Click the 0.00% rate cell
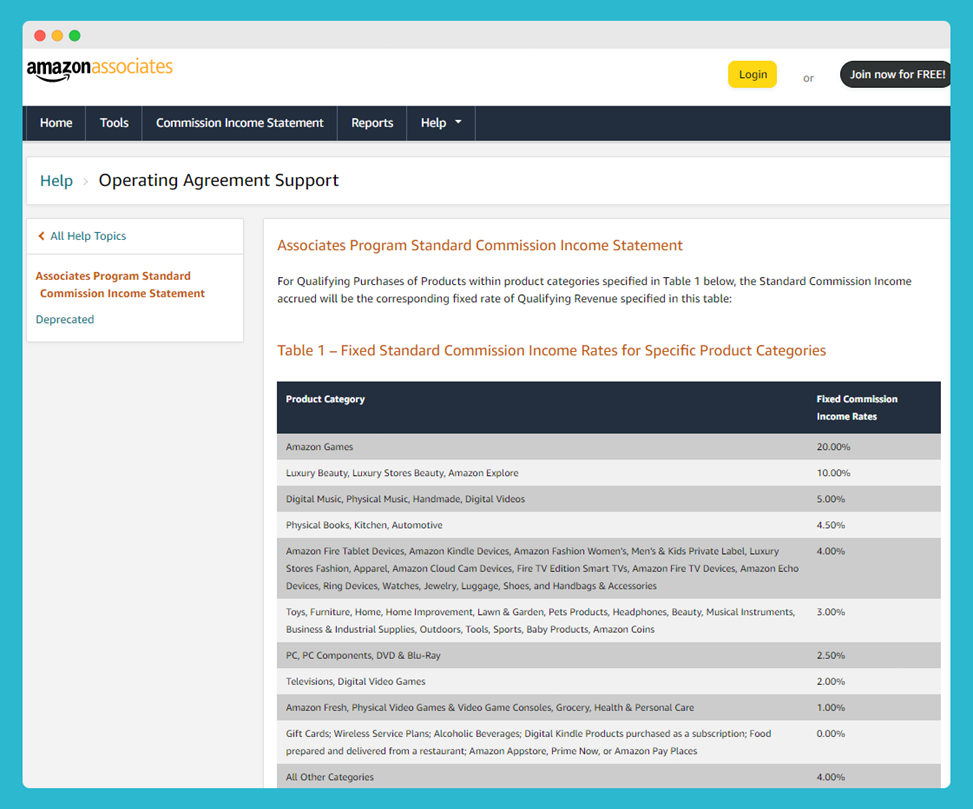This screenshot has width=973, height=809. point(831,733)
